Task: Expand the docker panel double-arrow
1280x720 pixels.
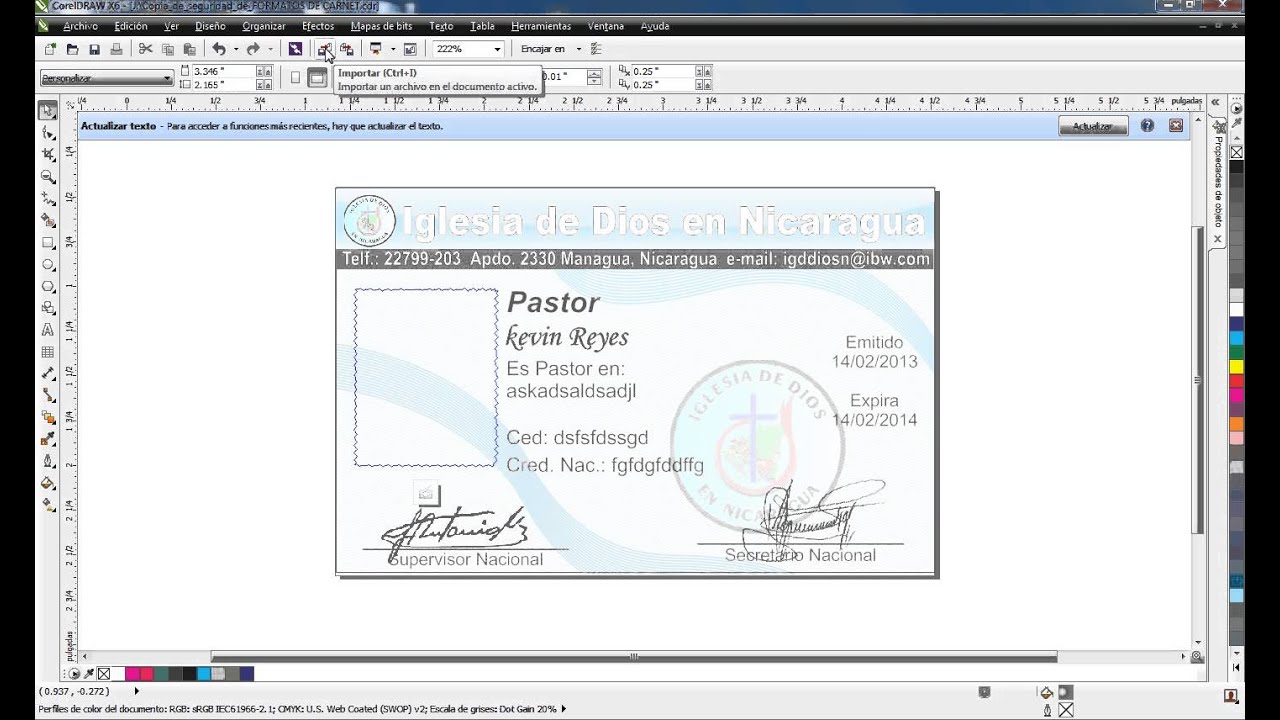Action: point(1216,102)
